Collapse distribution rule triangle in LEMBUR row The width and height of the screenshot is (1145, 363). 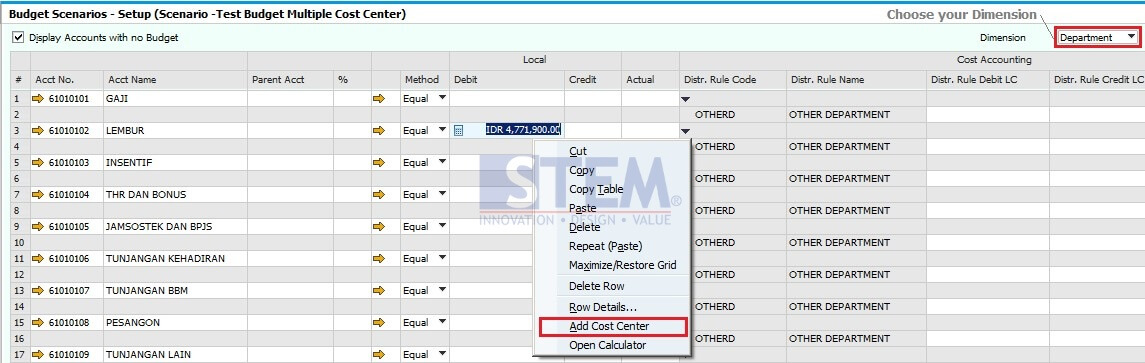[x=685, y=131]
